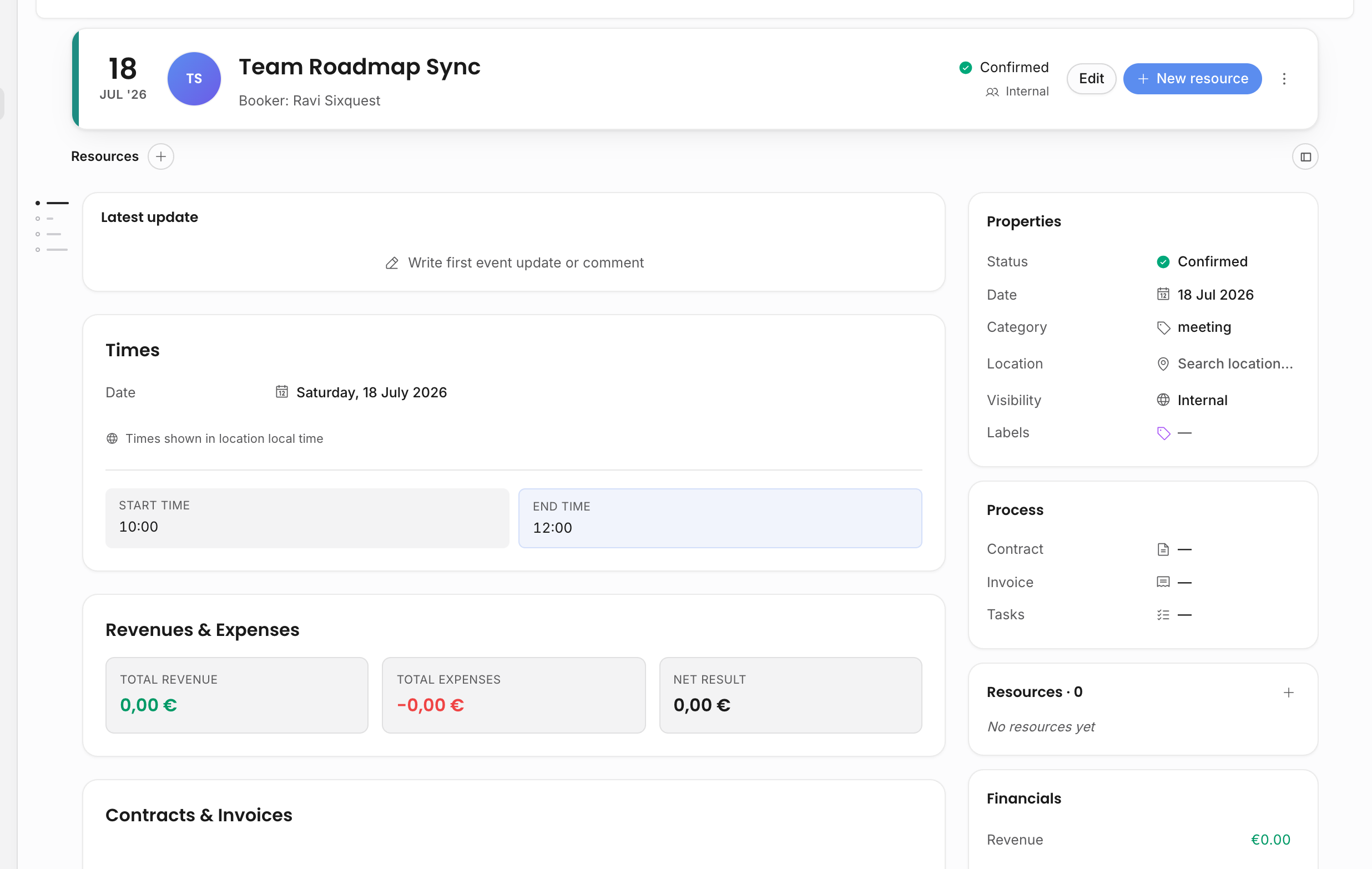Screen dimensions: 1372x869
Task: Click the Contract dash value
Action: 1184,549
